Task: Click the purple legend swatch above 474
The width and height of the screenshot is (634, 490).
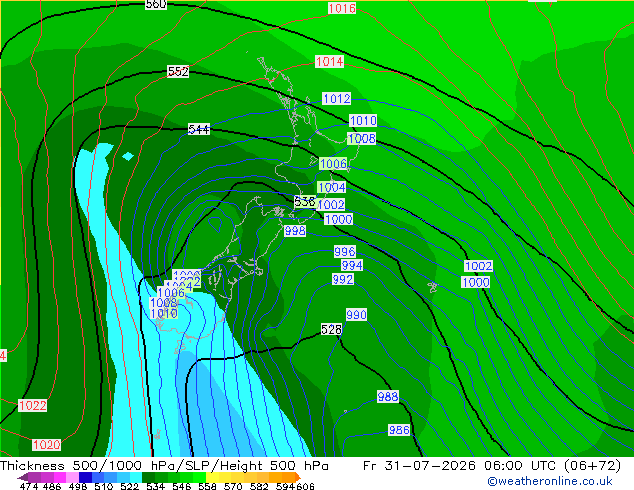Action: [x=34, y=477]
